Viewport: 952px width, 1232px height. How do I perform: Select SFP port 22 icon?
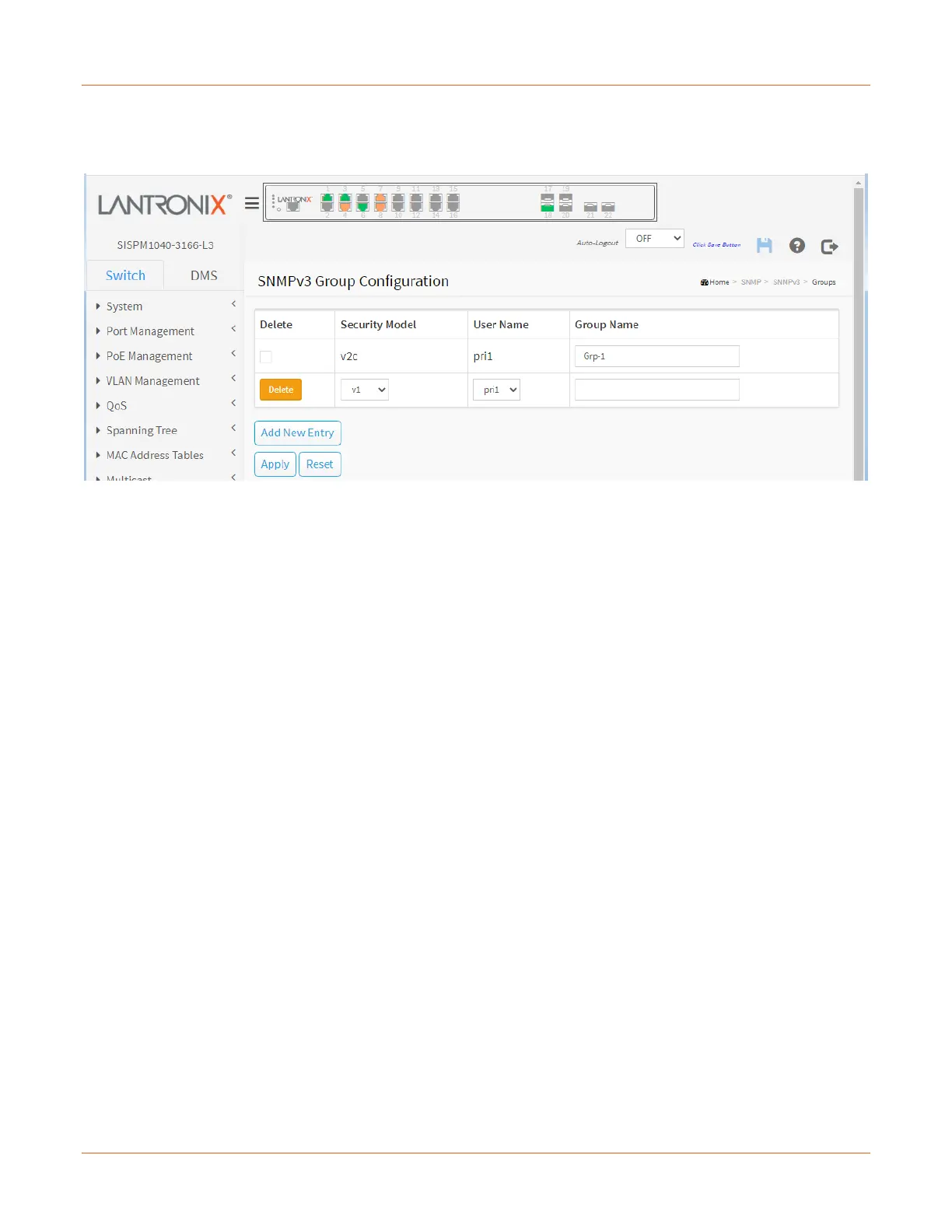(x=608, y=207)
